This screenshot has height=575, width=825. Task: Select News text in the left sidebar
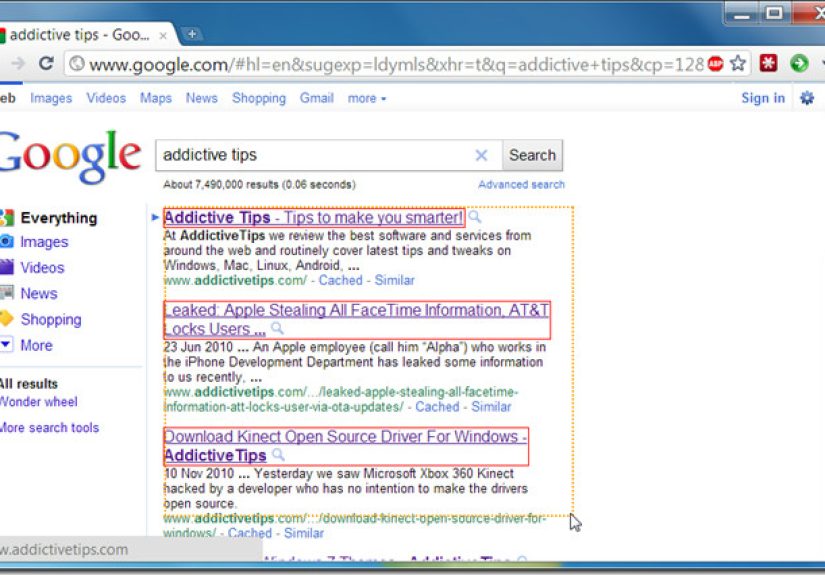click(39, 293)
